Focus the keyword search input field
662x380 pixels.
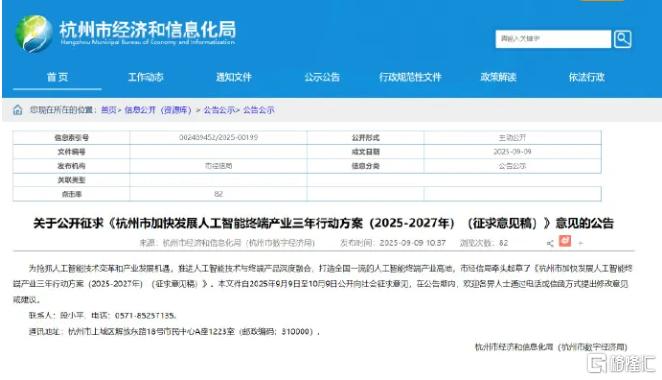pos(553,39)
